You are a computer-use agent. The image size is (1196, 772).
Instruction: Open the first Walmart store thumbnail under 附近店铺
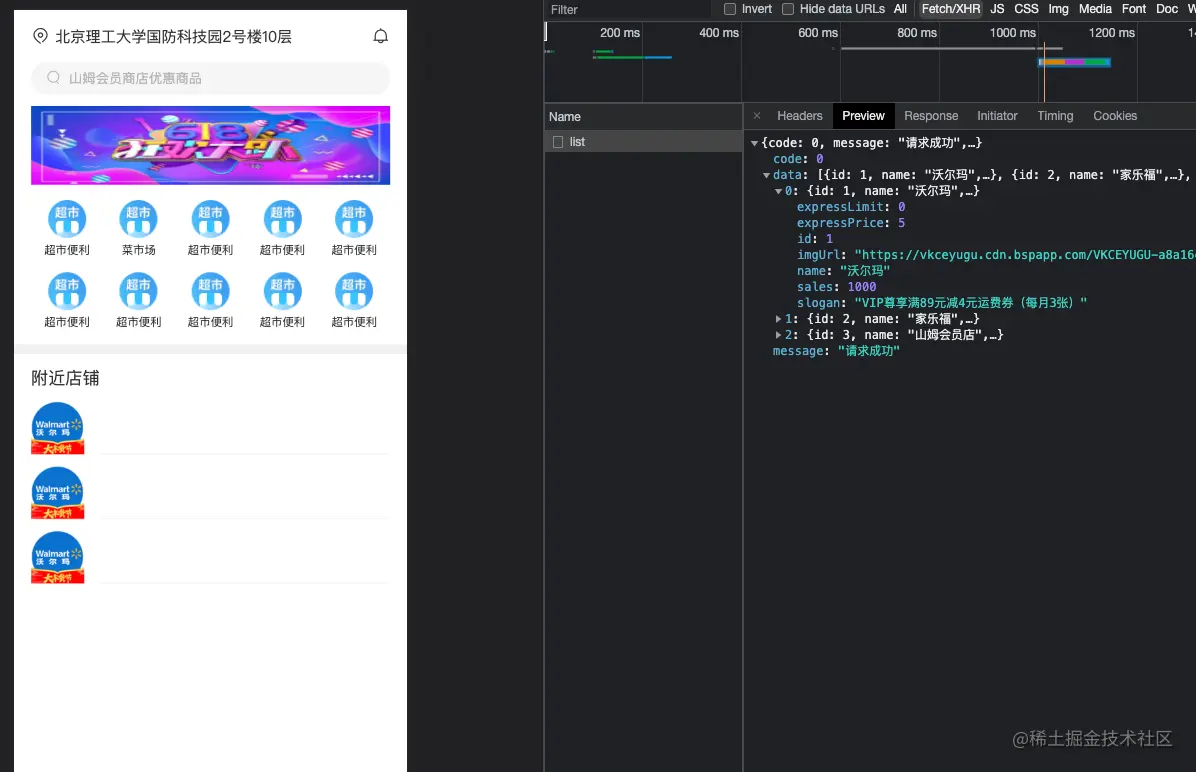[57, 428]
